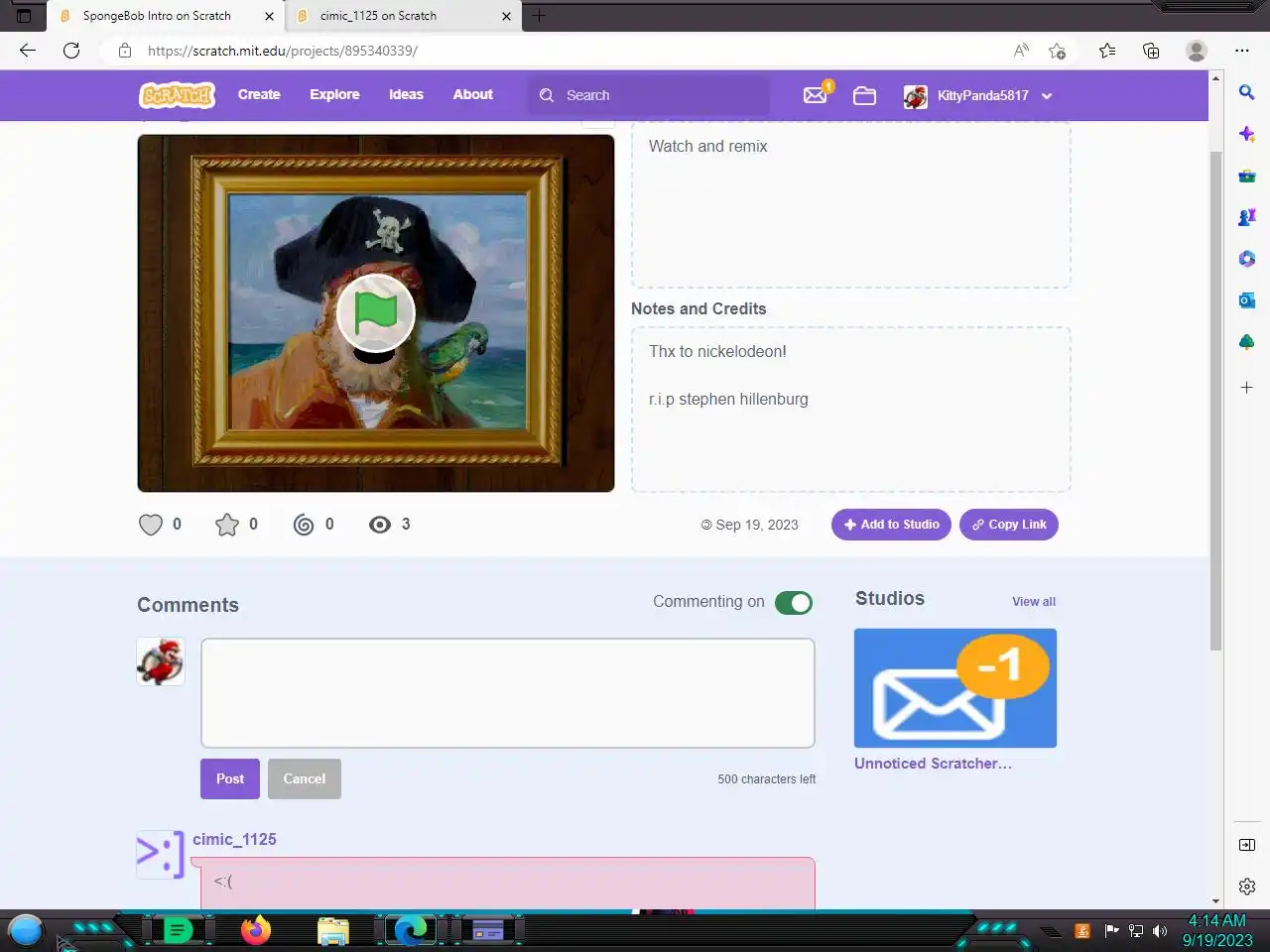1270x952 pixels.
Task: Add this page to favorites
Action: (1058, 51)
